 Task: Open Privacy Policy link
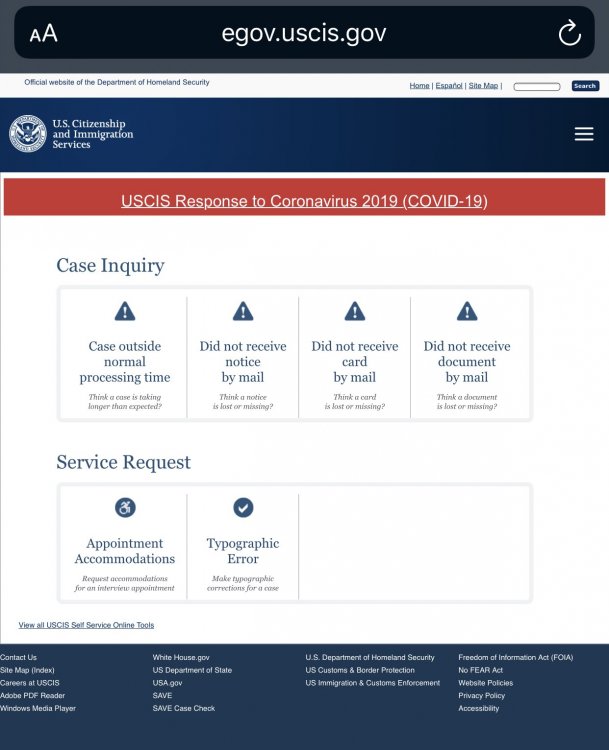click(x=481, y=695)
